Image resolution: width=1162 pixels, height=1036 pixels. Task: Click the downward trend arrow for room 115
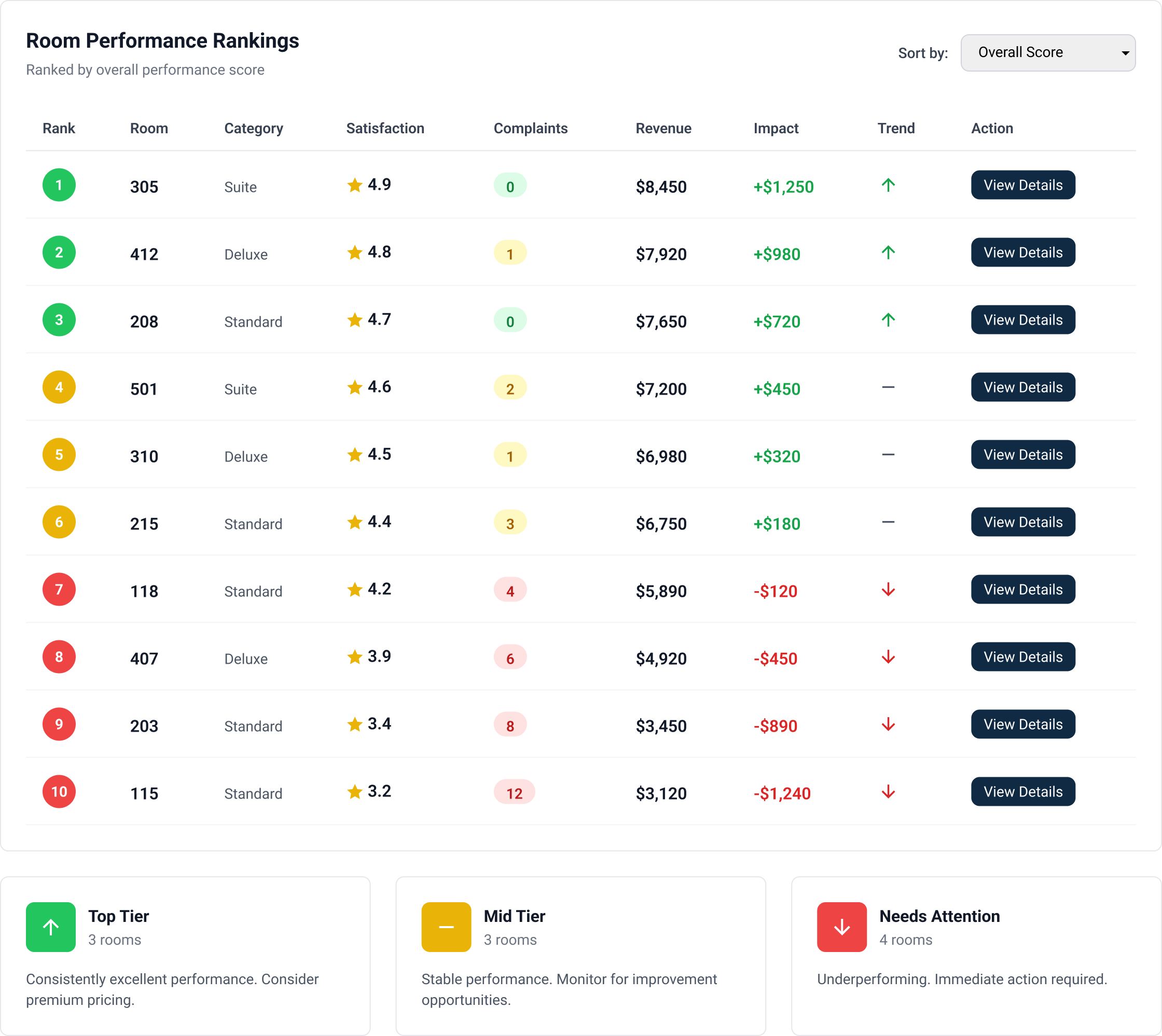(888, 791)
